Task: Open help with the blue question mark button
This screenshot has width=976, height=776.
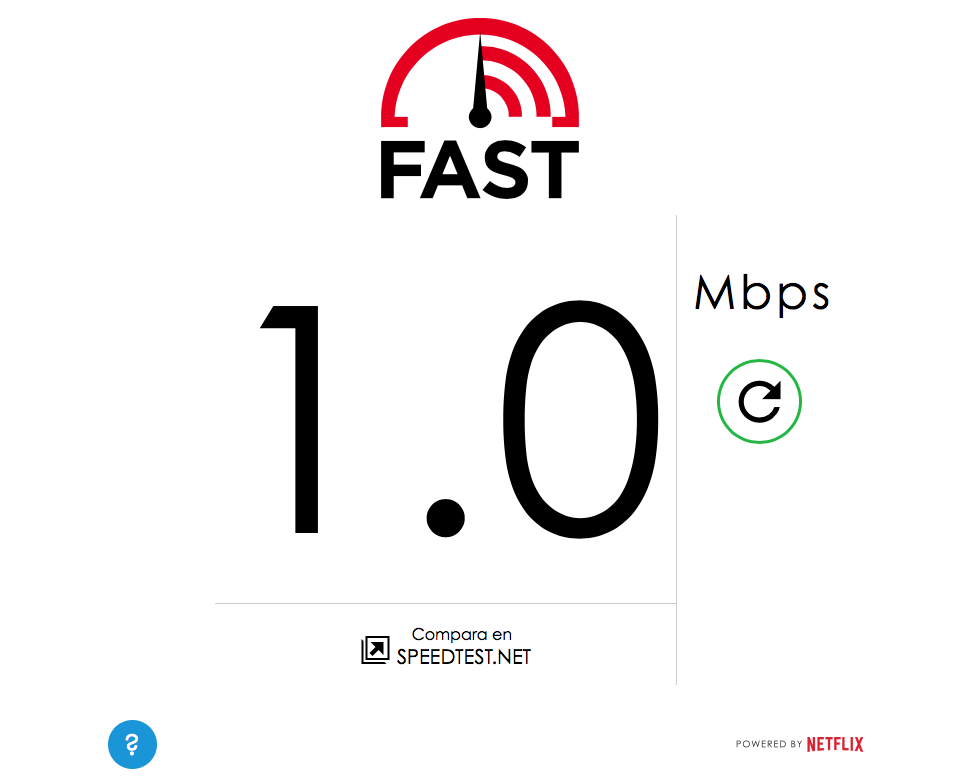Action: pyautogui.click(x=132, y=744)
